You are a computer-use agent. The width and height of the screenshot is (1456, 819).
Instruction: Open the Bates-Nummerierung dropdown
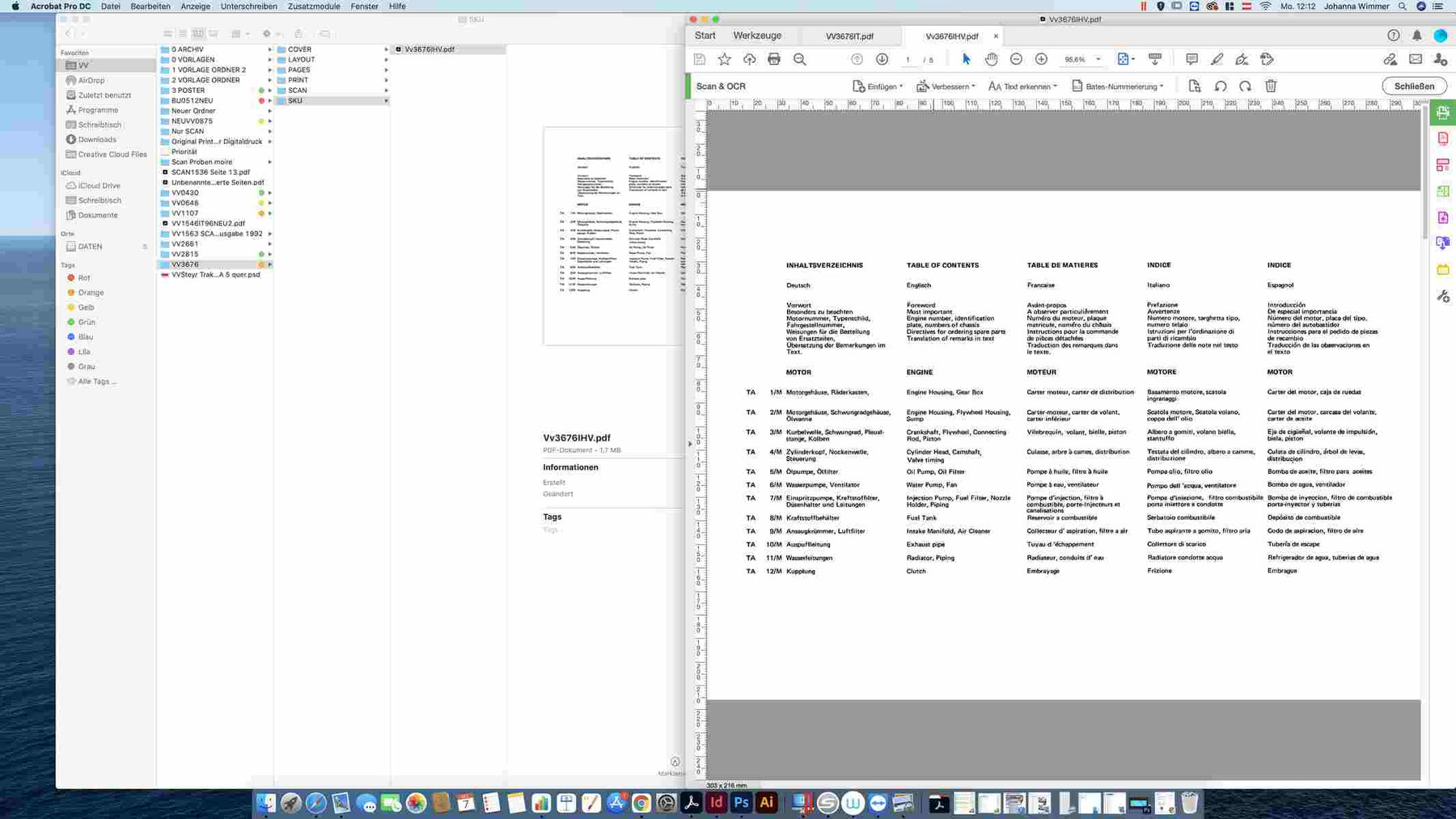(x=1117, y=87)
